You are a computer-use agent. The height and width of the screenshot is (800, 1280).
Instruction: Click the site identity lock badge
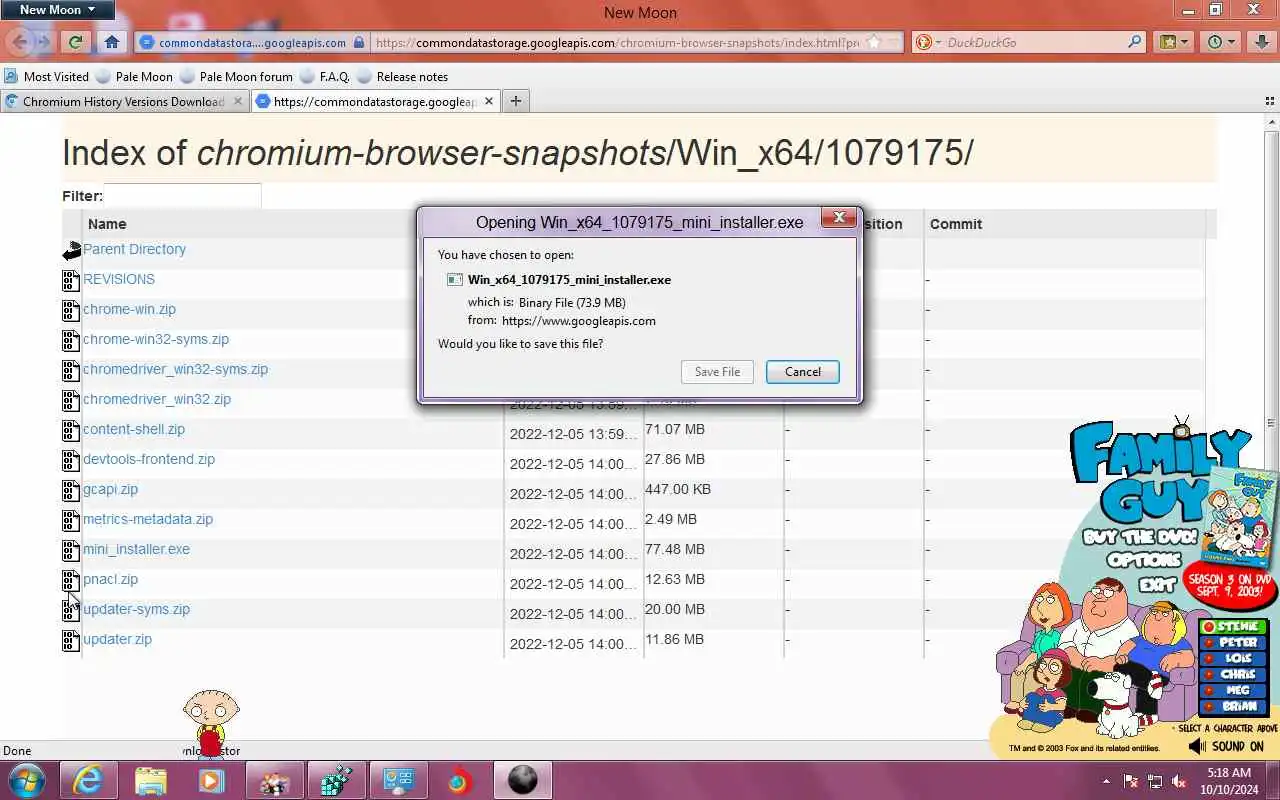pos(252,42)
